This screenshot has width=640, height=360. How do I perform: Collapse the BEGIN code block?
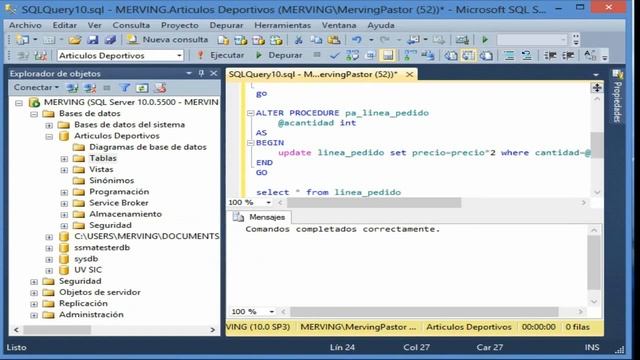tap(251, 143)
